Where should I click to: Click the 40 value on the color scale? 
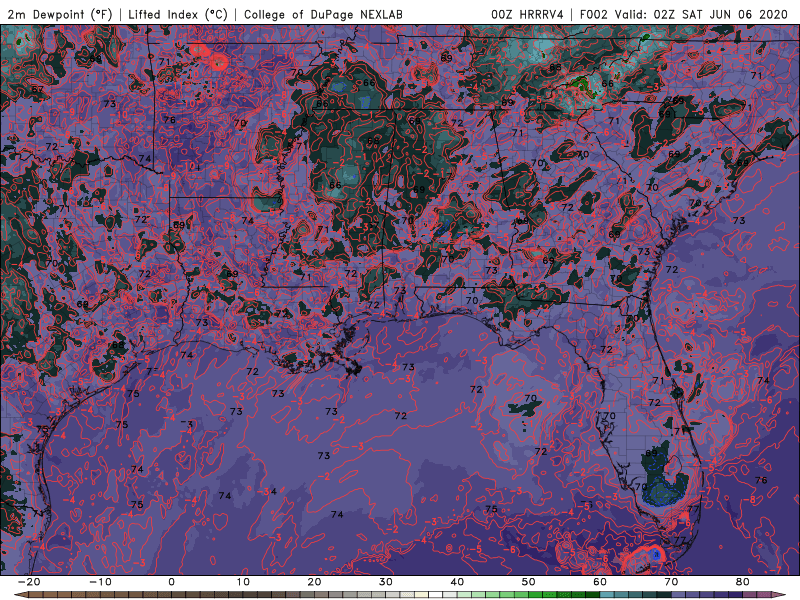(x=457, y=582)
